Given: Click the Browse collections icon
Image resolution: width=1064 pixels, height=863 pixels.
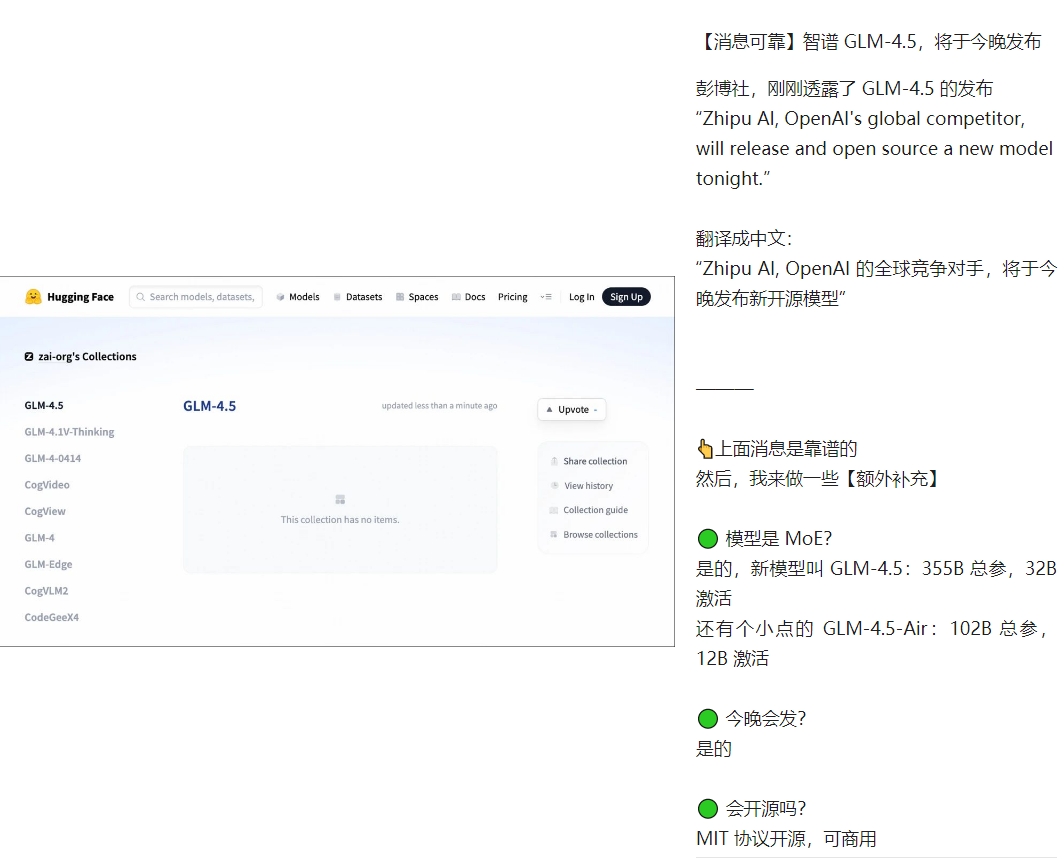Looking at the screenshot, I should [554, 535].
